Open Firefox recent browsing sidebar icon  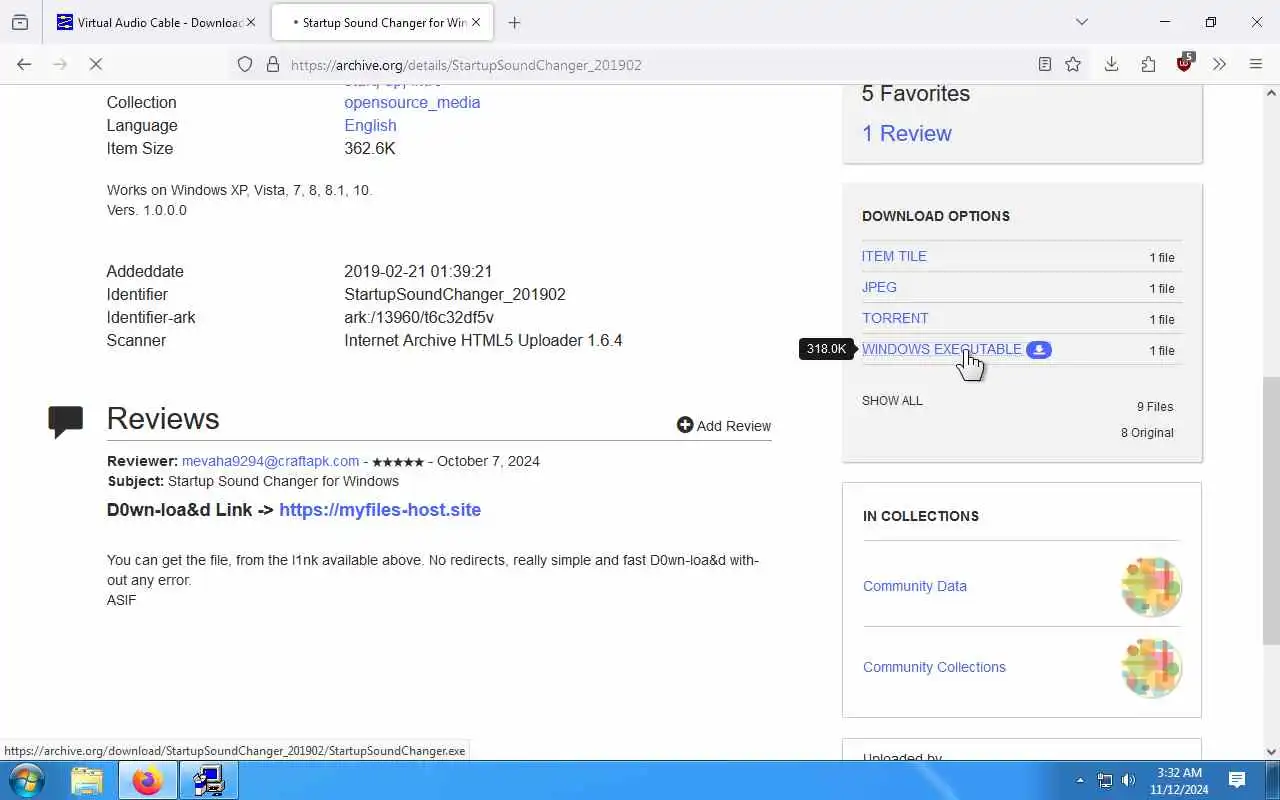point(20,22)
